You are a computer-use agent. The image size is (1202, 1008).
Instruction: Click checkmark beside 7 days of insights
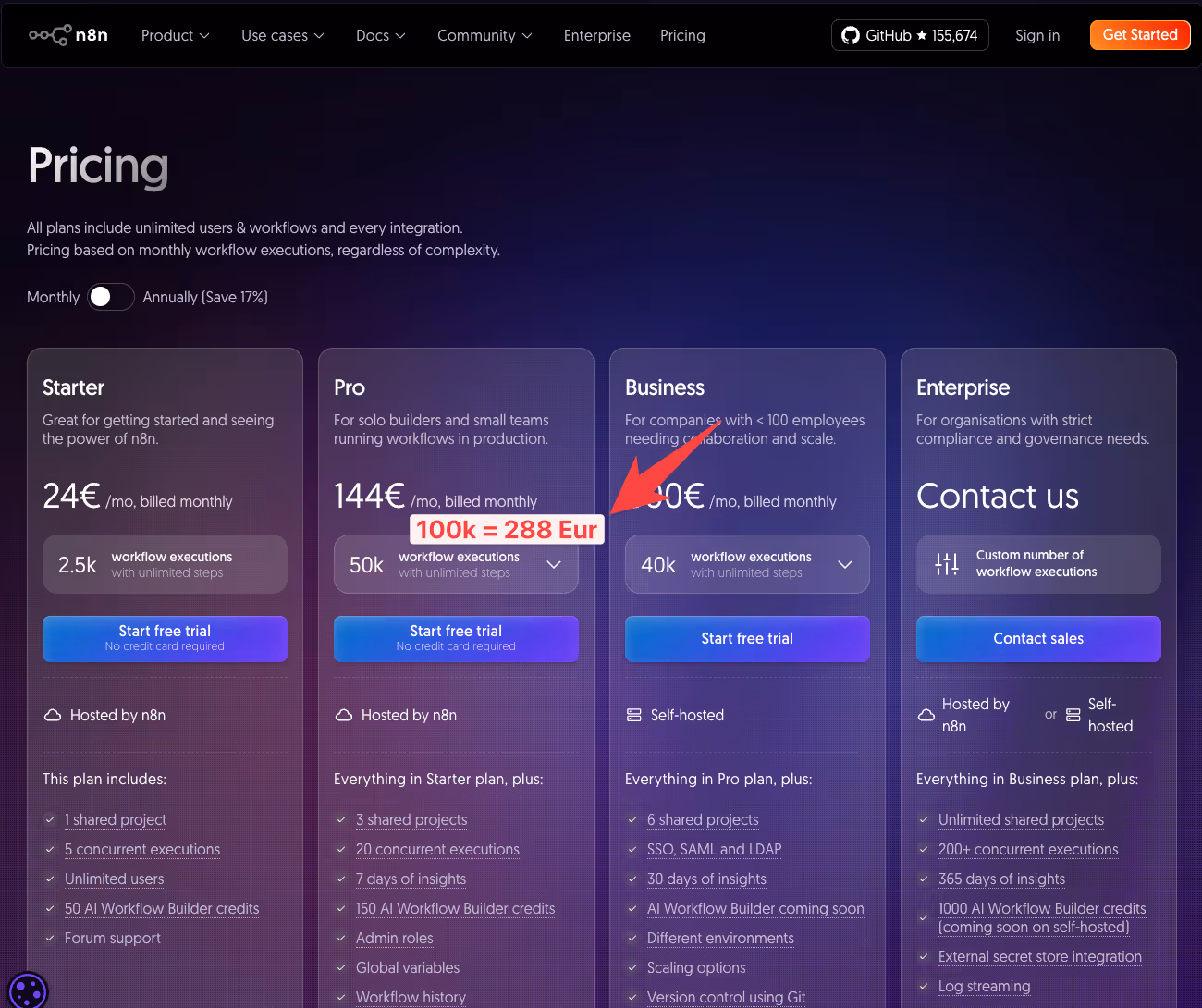coord(341,879)
